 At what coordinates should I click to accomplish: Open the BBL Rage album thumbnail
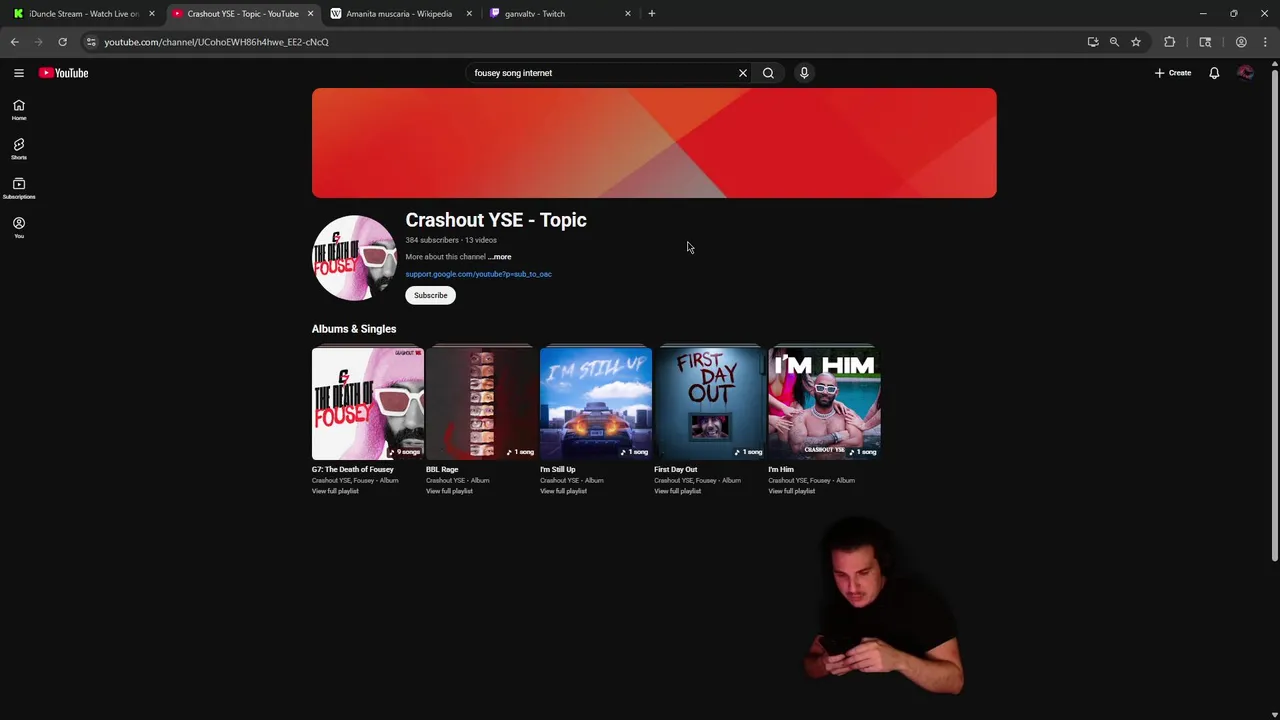482,403
